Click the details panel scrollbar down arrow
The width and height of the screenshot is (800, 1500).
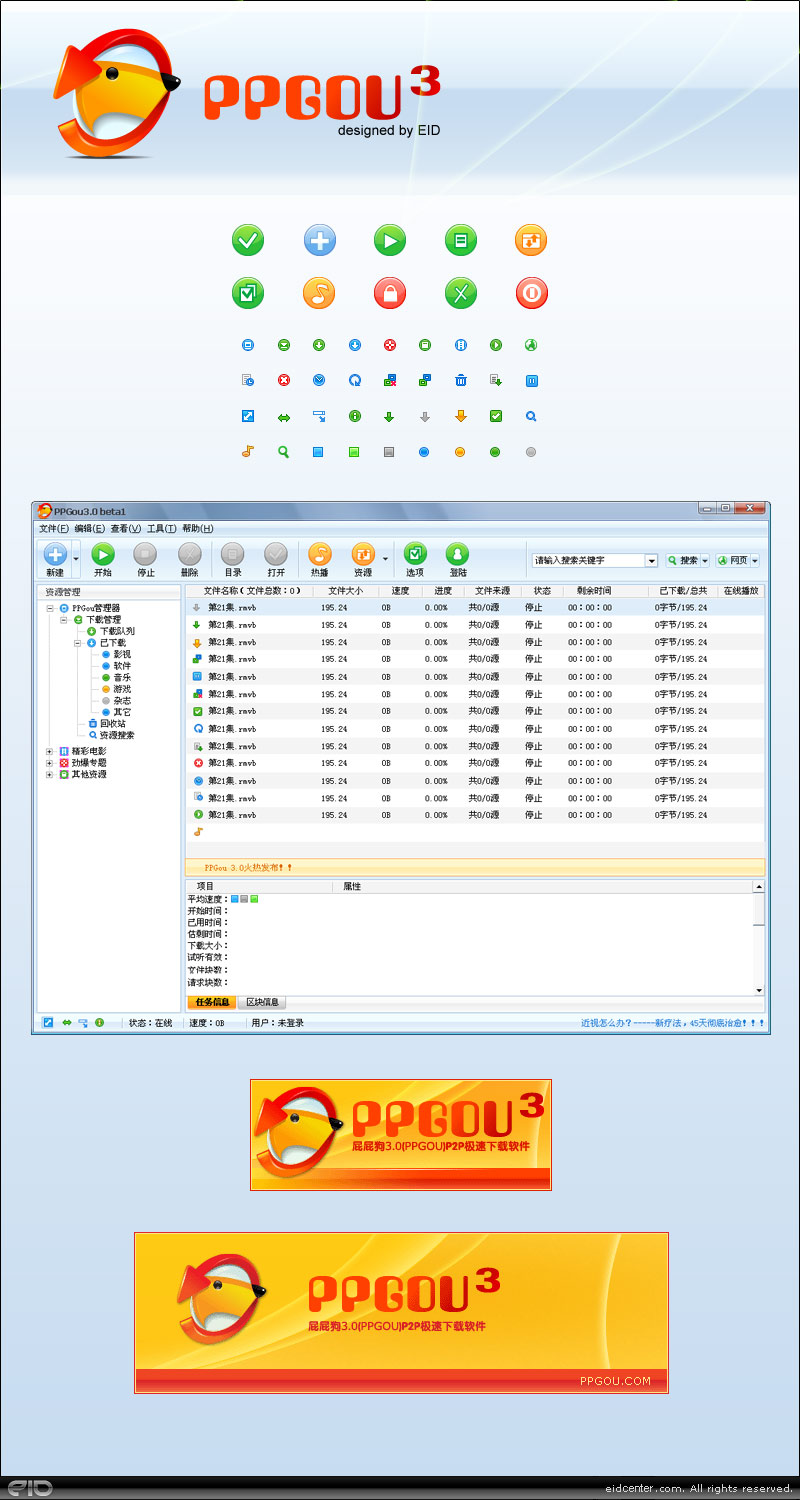759,990
